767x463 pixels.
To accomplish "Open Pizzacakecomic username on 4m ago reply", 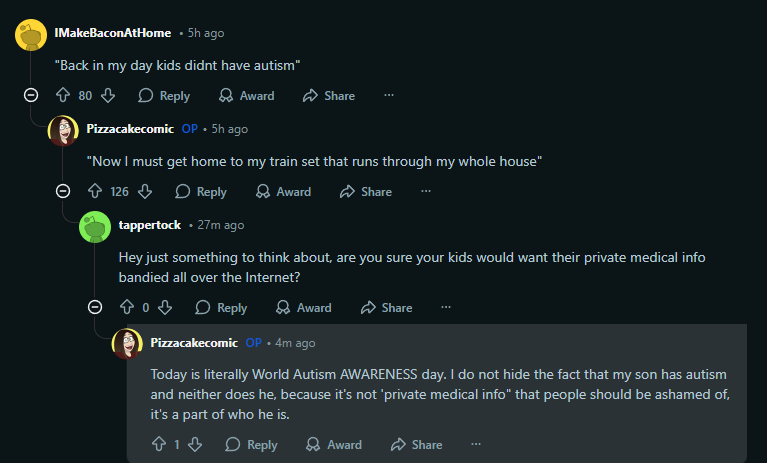I will [194, 343].
